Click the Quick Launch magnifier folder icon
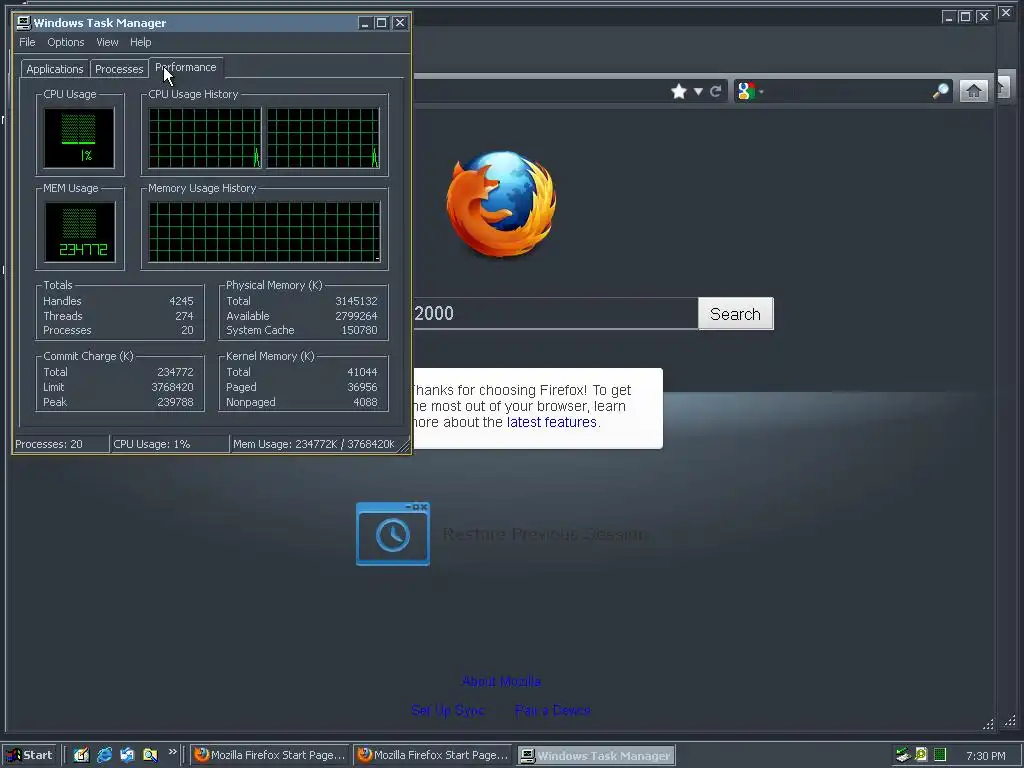The image size is (1024, 768). [x=150, y=755]
